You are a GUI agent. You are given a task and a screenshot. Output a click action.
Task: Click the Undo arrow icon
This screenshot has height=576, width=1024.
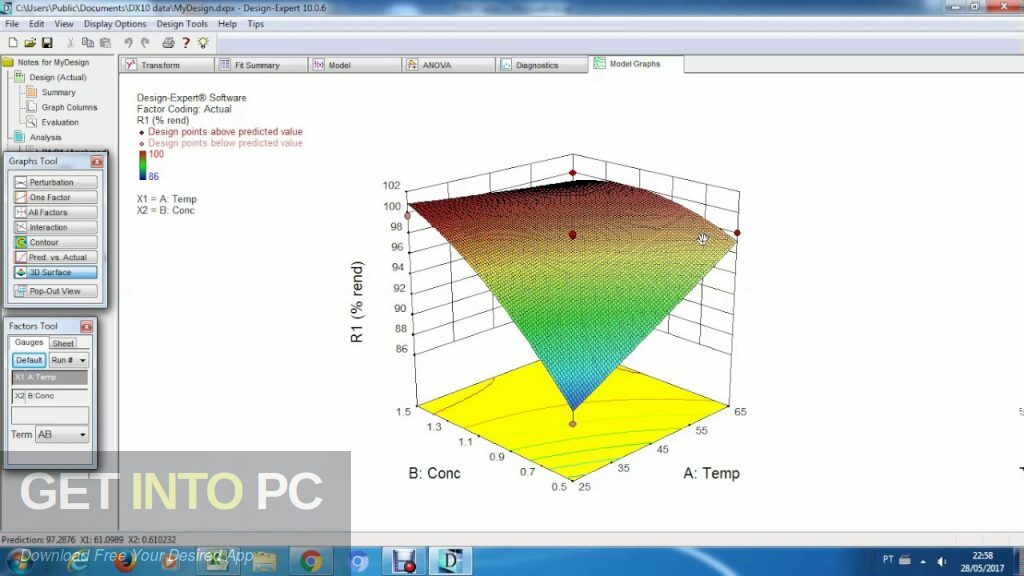tap(128, 43)
